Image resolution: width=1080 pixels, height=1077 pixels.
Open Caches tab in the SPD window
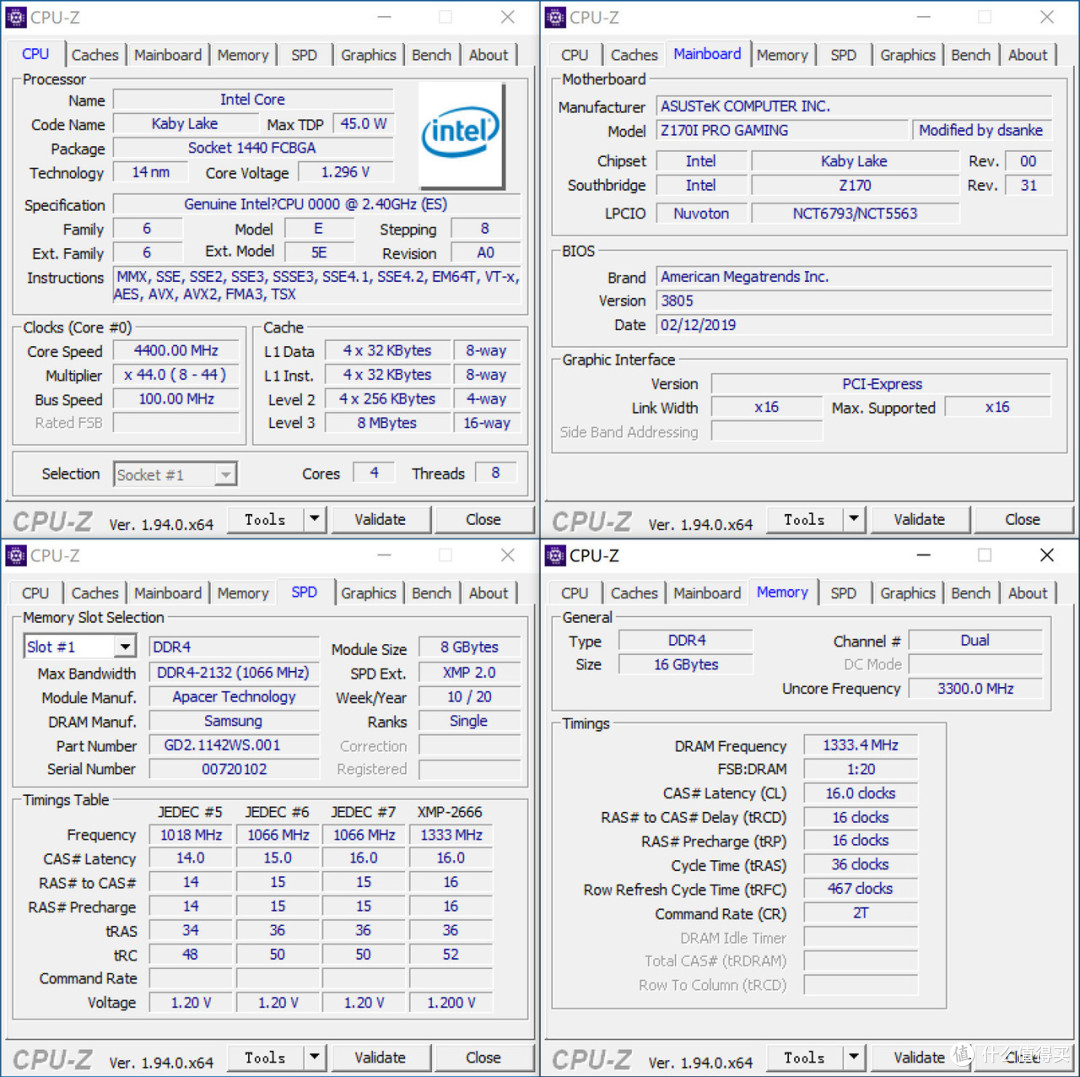point(95,593)
